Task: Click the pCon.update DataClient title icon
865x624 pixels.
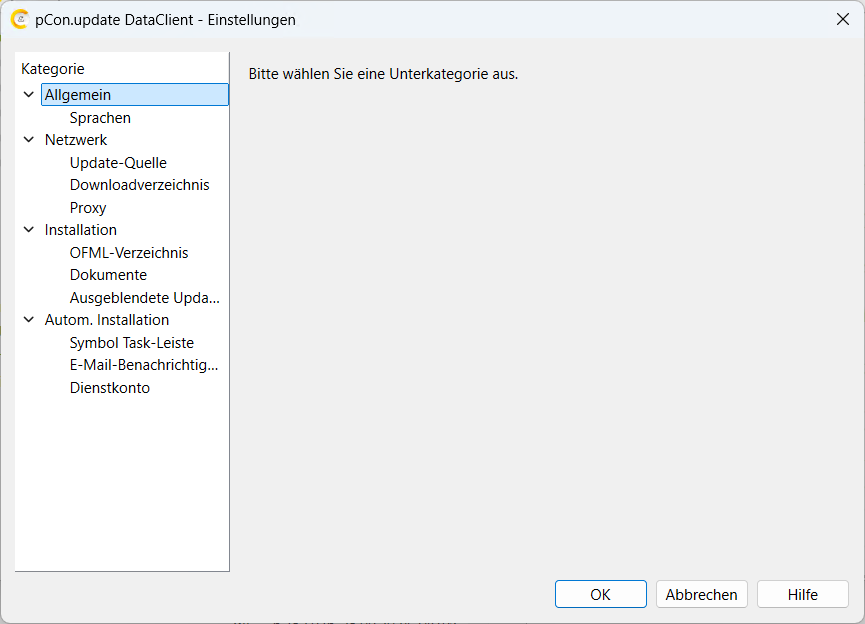Action: (x=20, y=19)
